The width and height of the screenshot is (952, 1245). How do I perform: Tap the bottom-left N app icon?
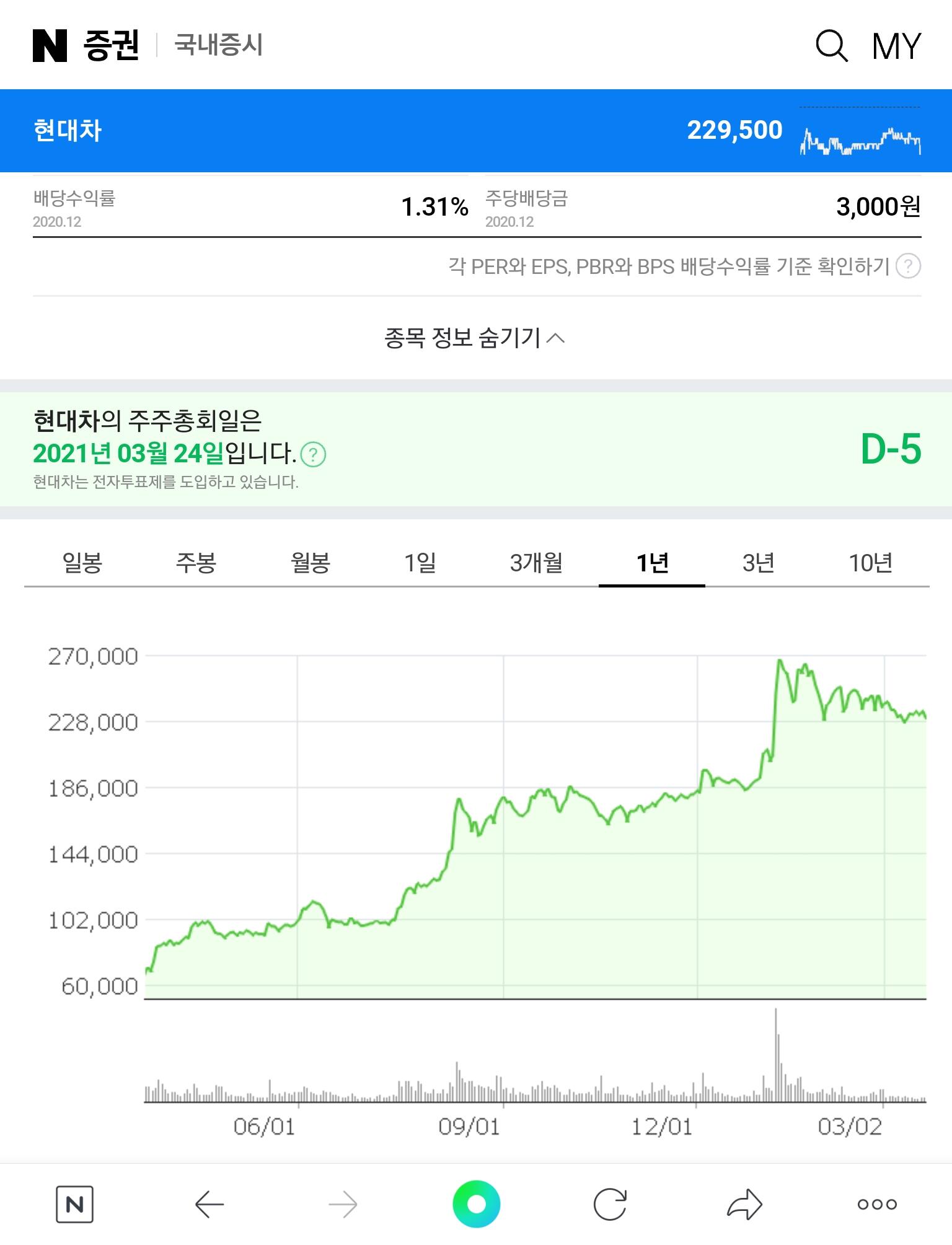[74, 1204]
